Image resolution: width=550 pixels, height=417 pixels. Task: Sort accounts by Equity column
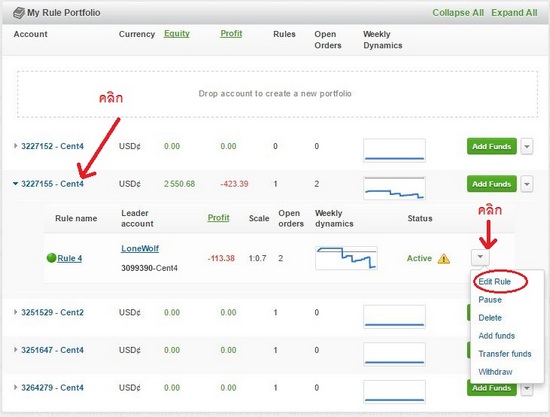177,34
